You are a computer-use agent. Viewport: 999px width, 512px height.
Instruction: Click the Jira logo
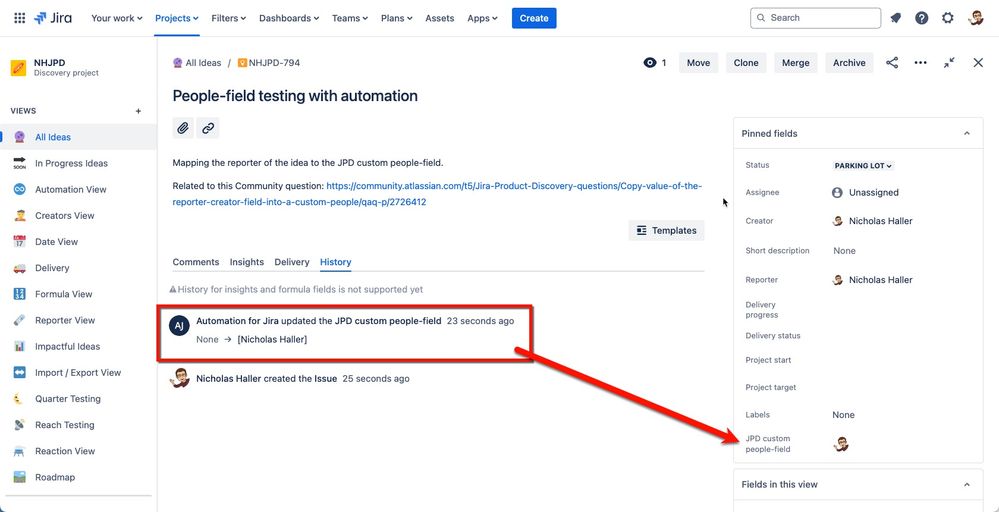[53, 18]
